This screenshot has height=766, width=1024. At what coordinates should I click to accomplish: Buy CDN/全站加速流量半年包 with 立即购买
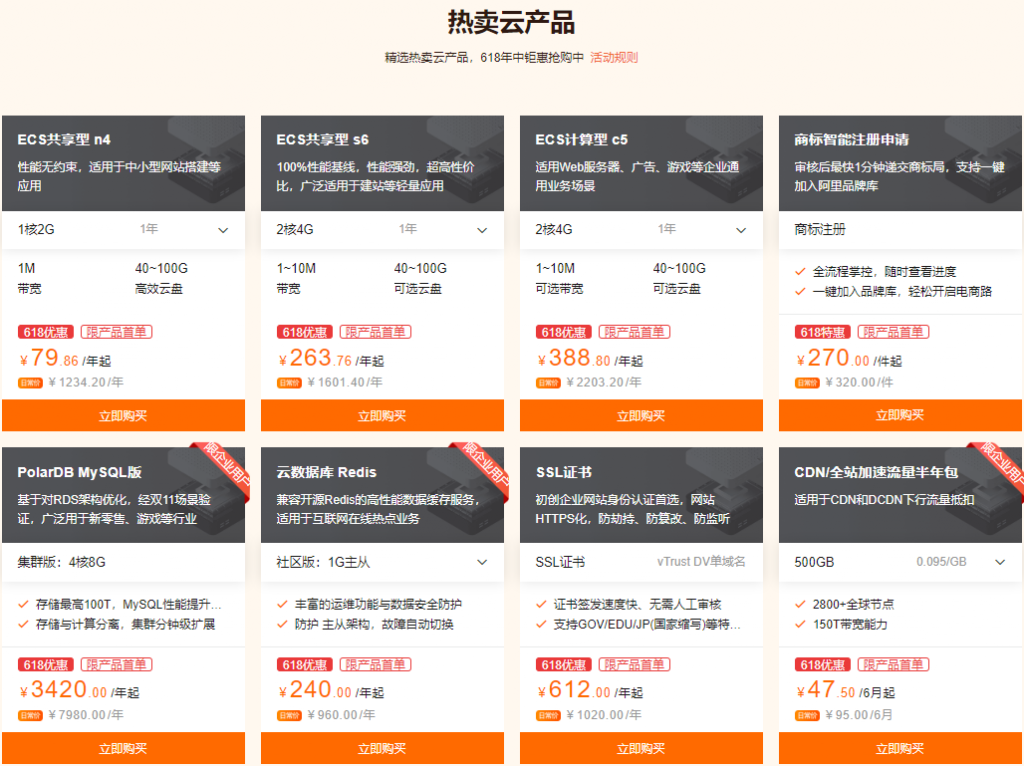[x=900, y=748]
